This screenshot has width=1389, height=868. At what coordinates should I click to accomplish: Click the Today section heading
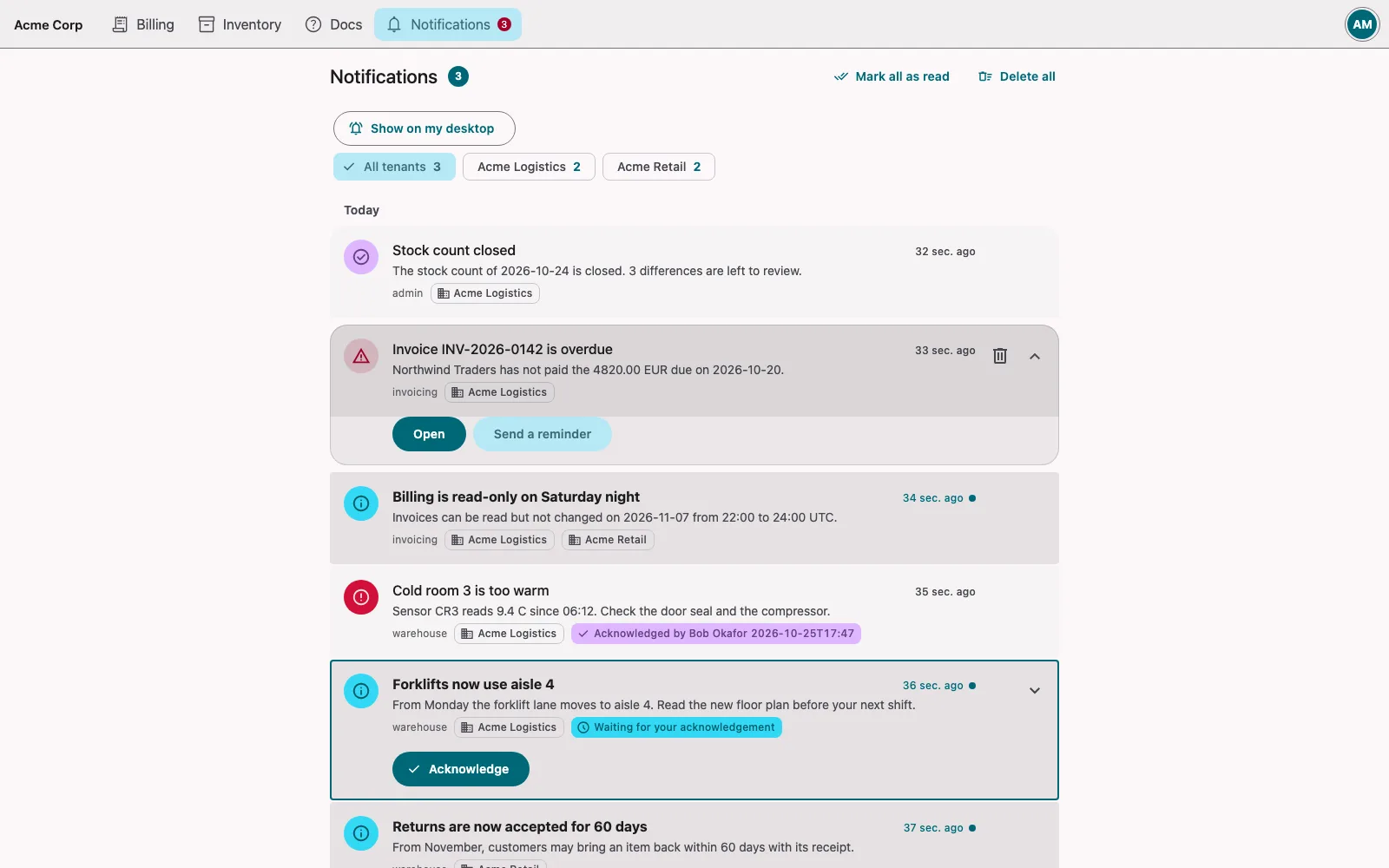(361, 210)
